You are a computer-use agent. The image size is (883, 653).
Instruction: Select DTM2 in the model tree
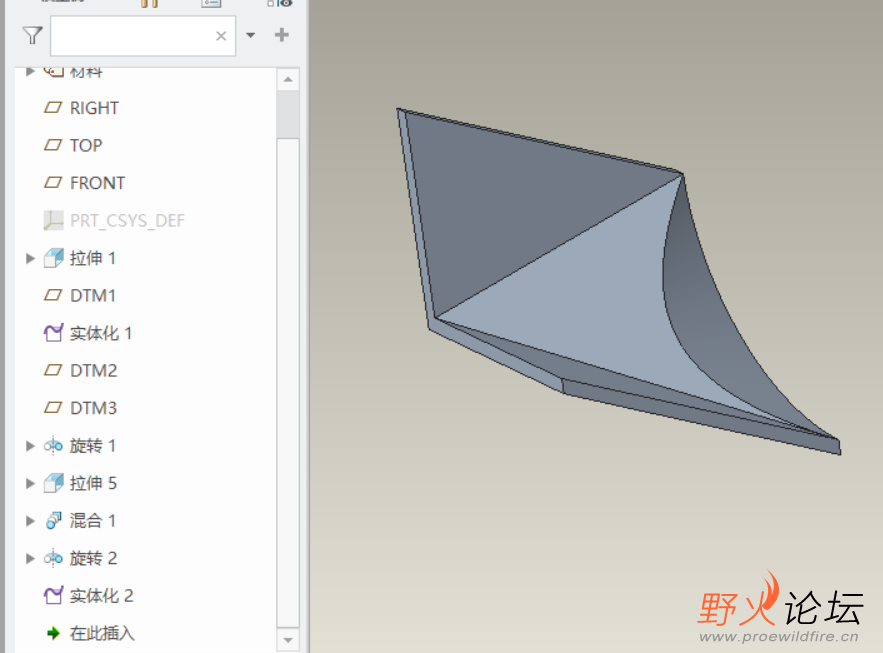93,370
